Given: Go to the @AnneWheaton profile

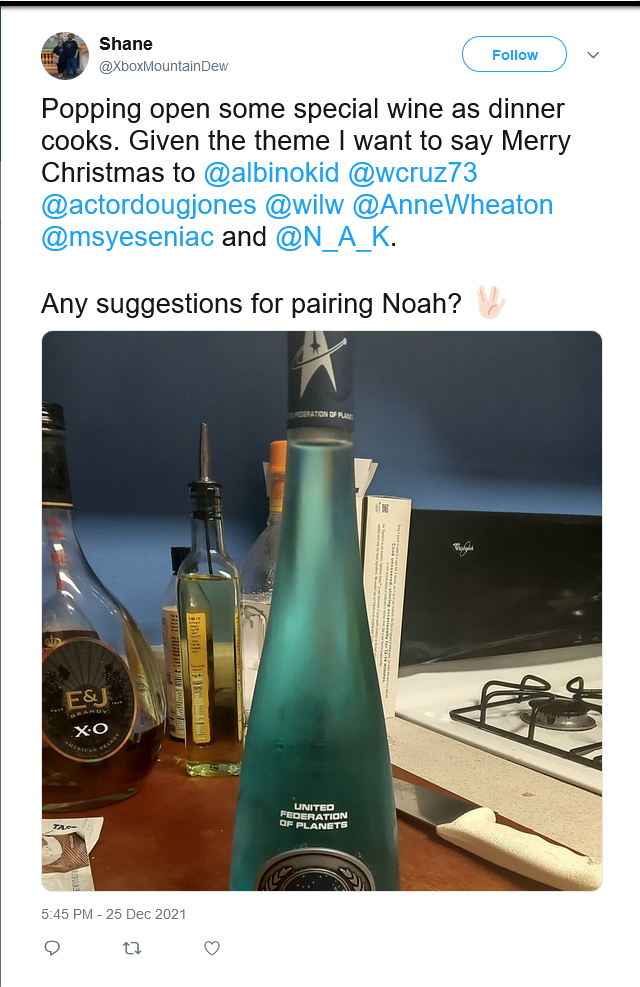Looking at the screenshot, I should (x=453, y=205).
